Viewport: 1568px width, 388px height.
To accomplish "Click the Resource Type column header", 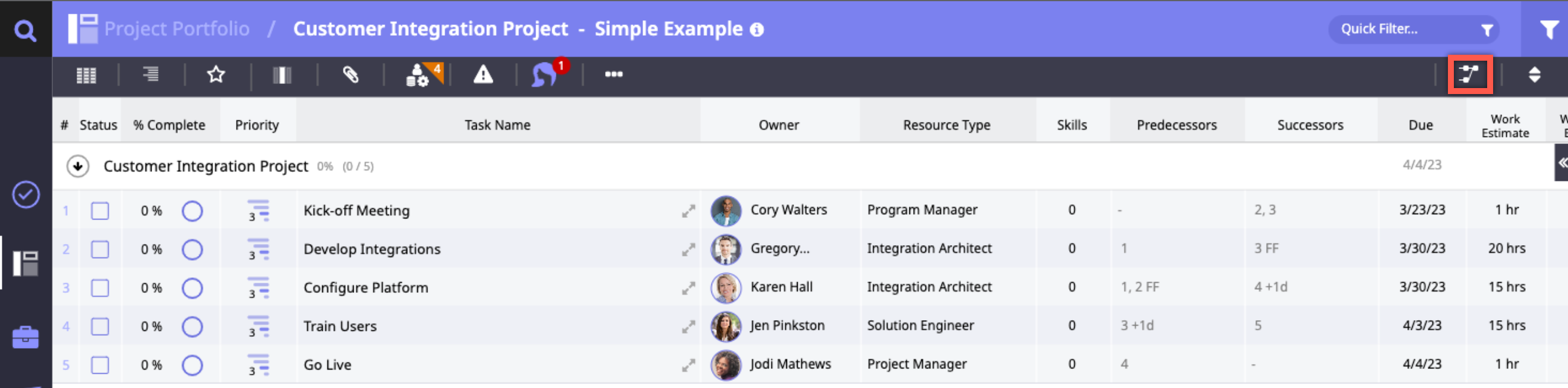I will click(x=946, y=125).
